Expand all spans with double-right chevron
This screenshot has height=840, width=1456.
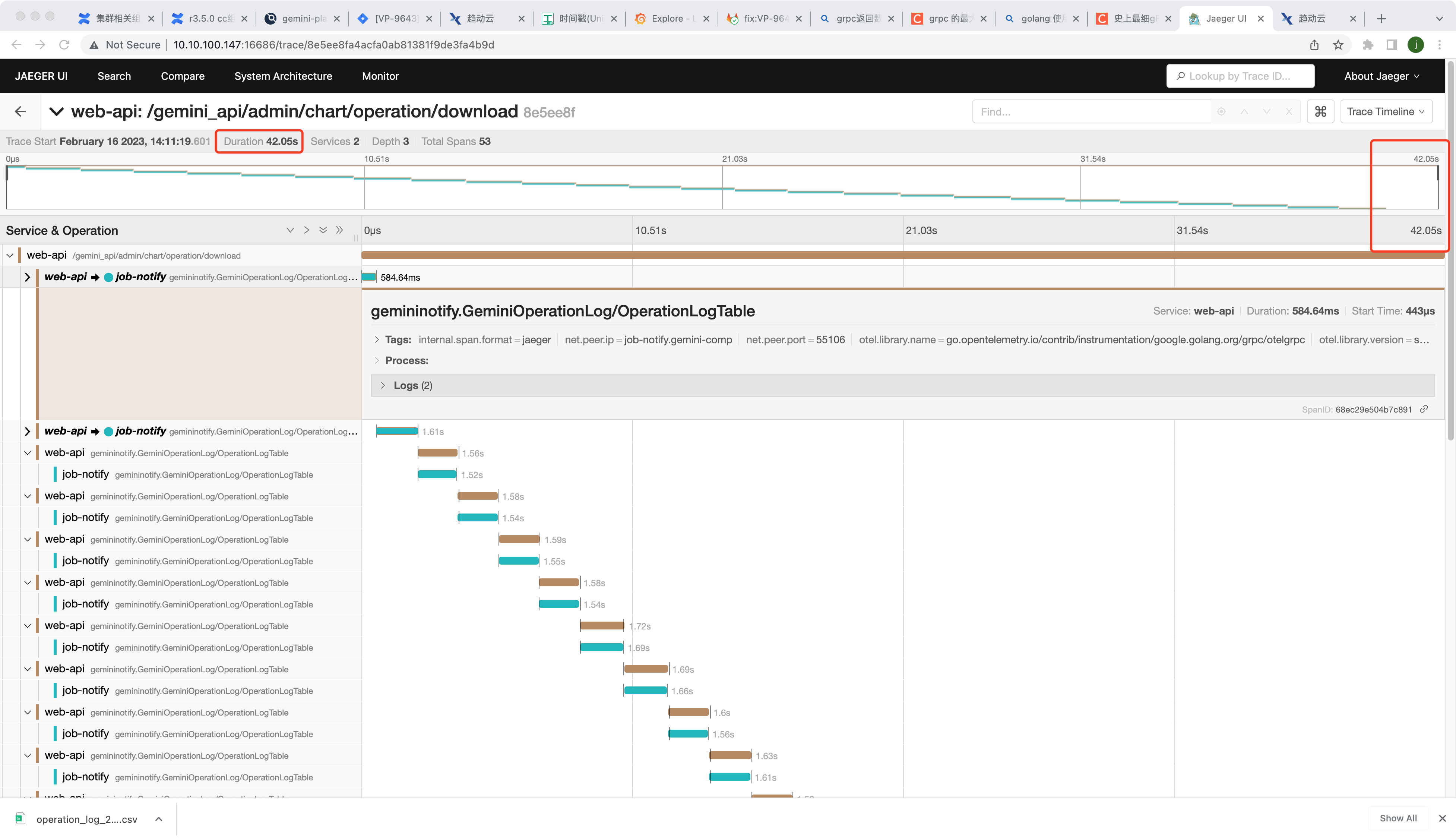(340, 230)
